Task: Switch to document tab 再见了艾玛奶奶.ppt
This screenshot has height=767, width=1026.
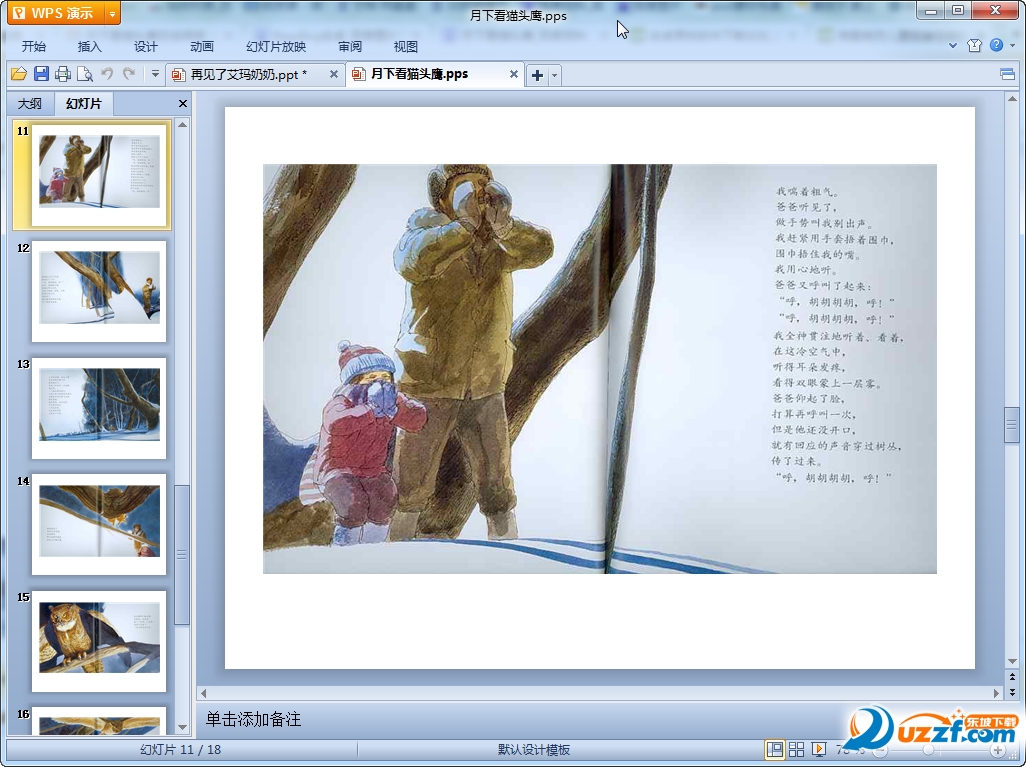Action: (x=247, y=75)
